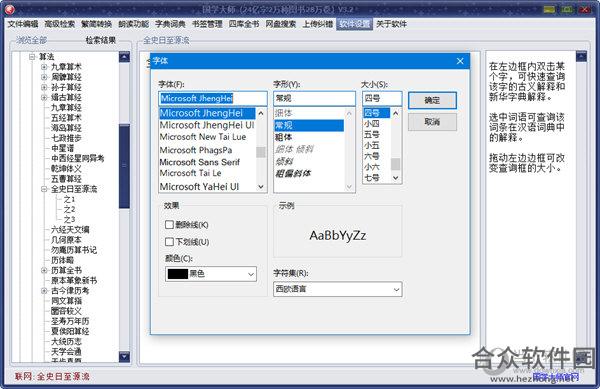
Task: Click the font name list scrollbar thumb
Action: [x=261, y=152]
